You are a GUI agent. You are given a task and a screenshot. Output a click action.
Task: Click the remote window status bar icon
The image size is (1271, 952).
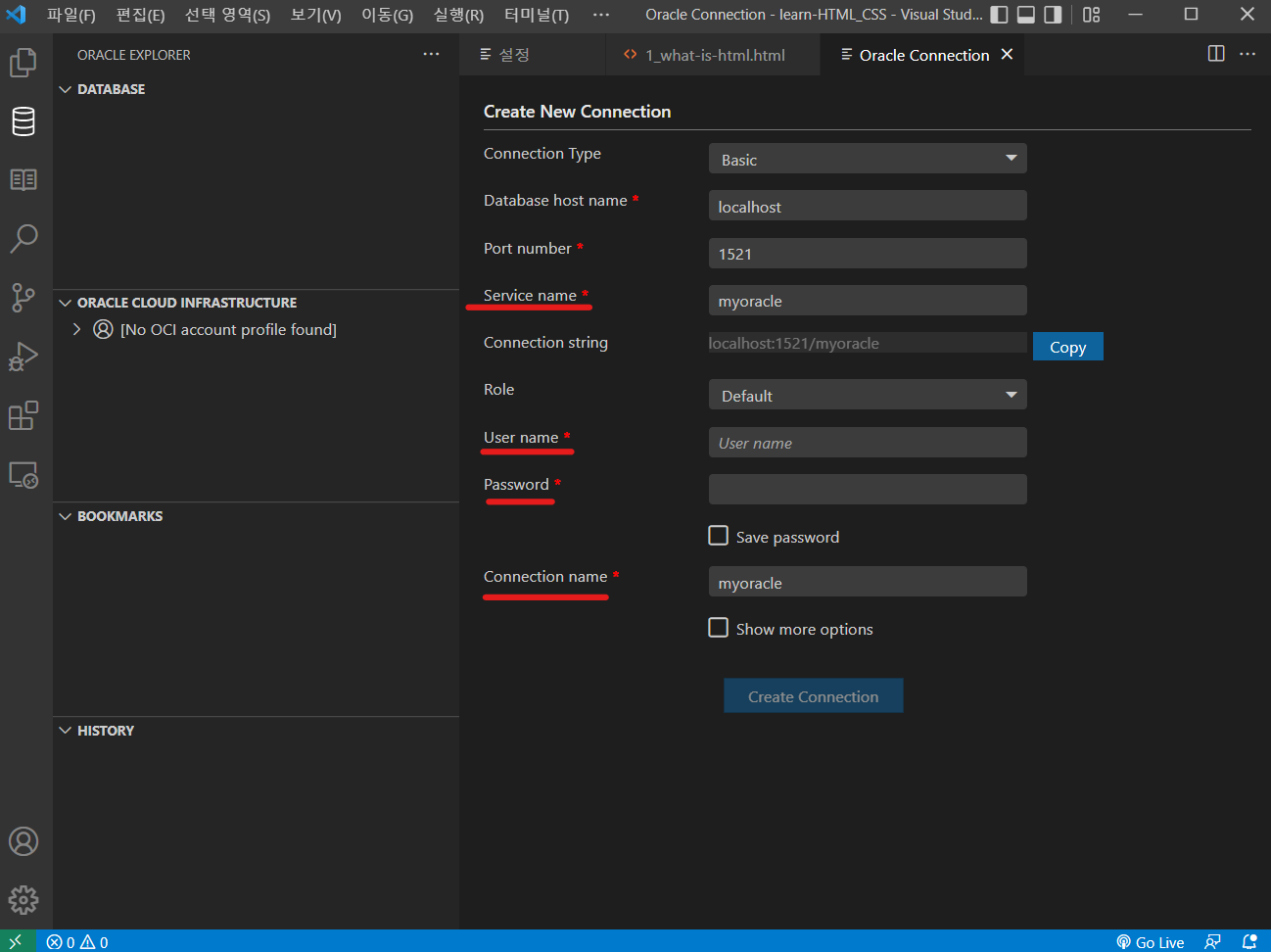point(17,941)
